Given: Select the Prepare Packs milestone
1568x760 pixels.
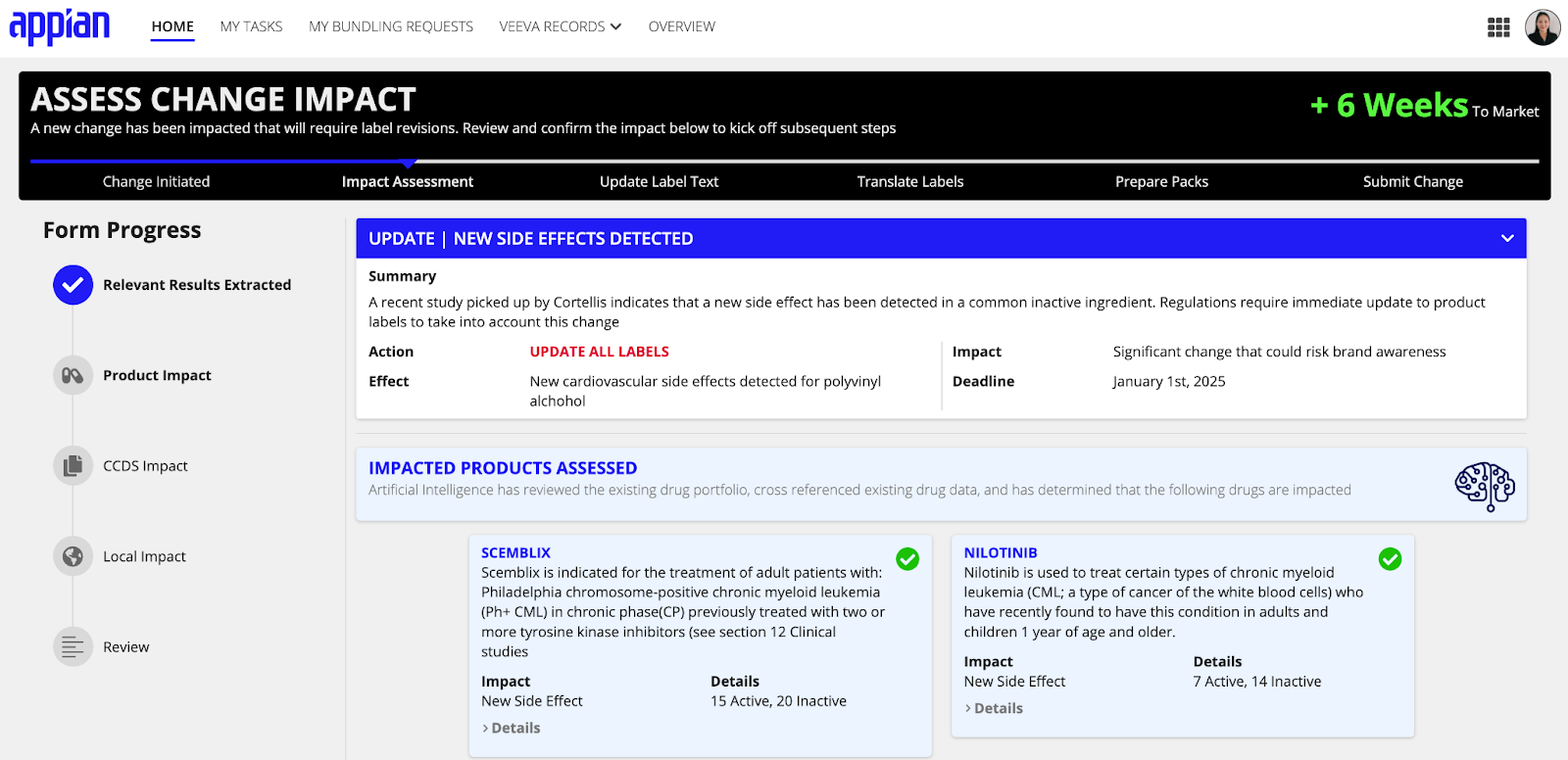Looking at the screenshot, I should coord(1162,181).
